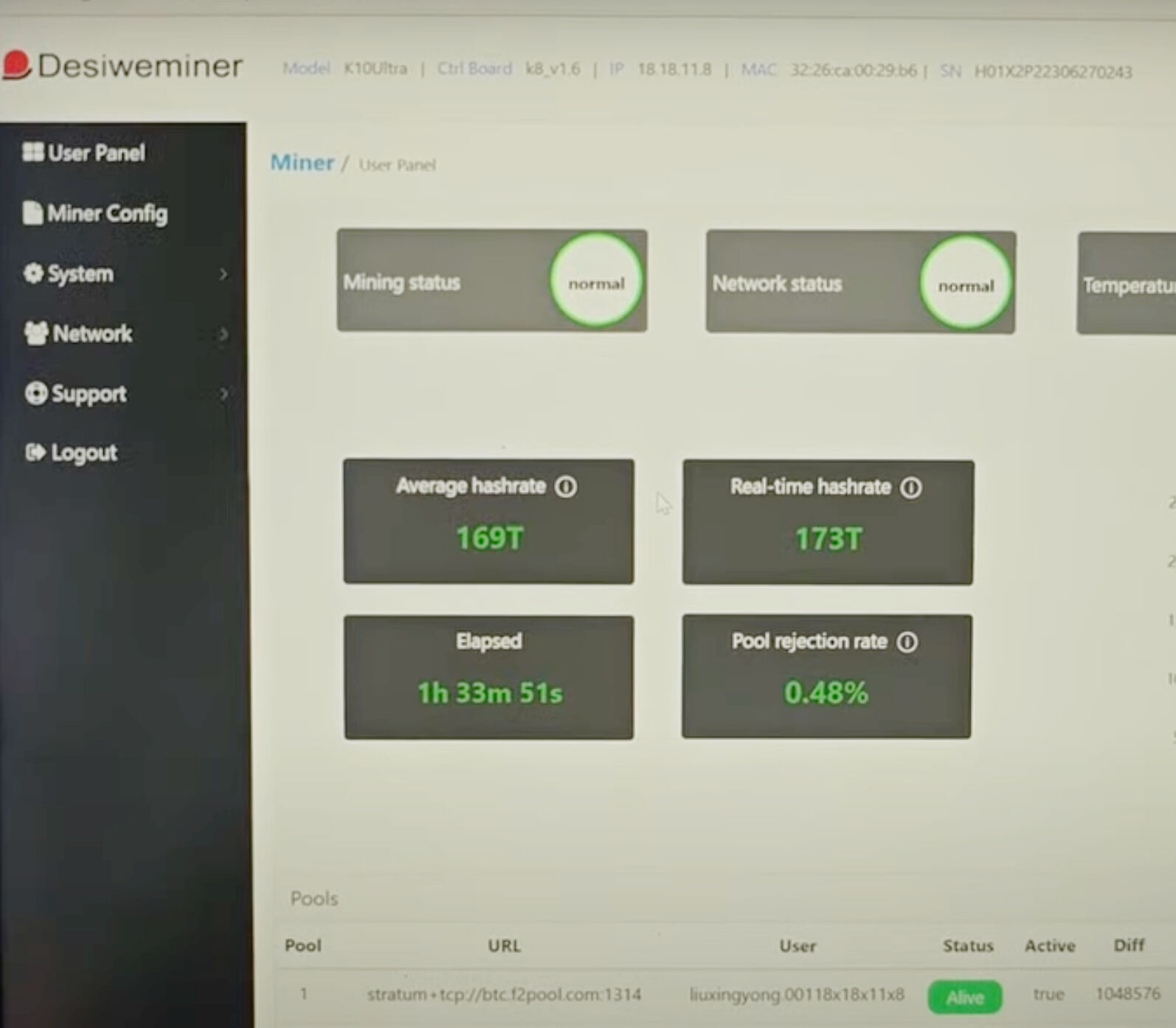Click the System gear icon

point(33,273)
